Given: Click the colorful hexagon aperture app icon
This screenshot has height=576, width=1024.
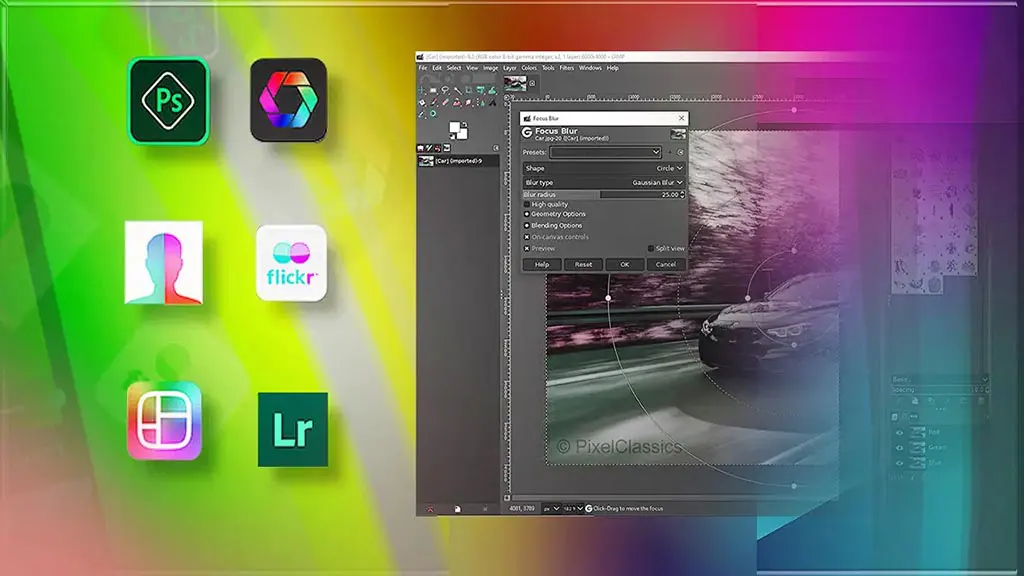Looking at the screenshot, I should pos(288,100).
